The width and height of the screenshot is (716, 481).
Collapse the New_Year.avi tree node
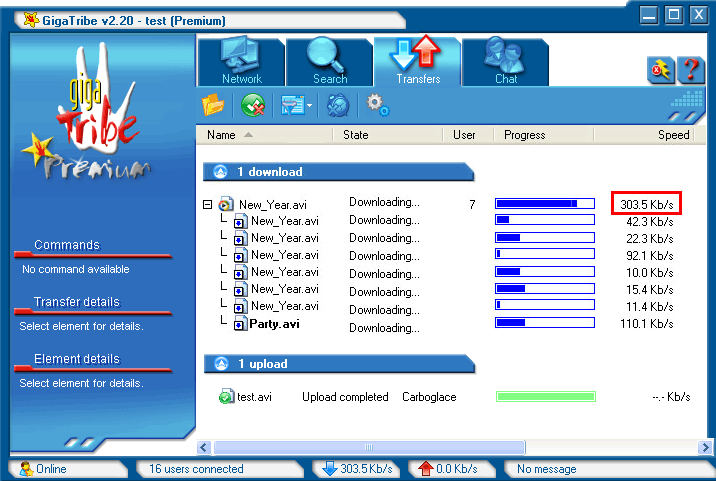point(207,204)
